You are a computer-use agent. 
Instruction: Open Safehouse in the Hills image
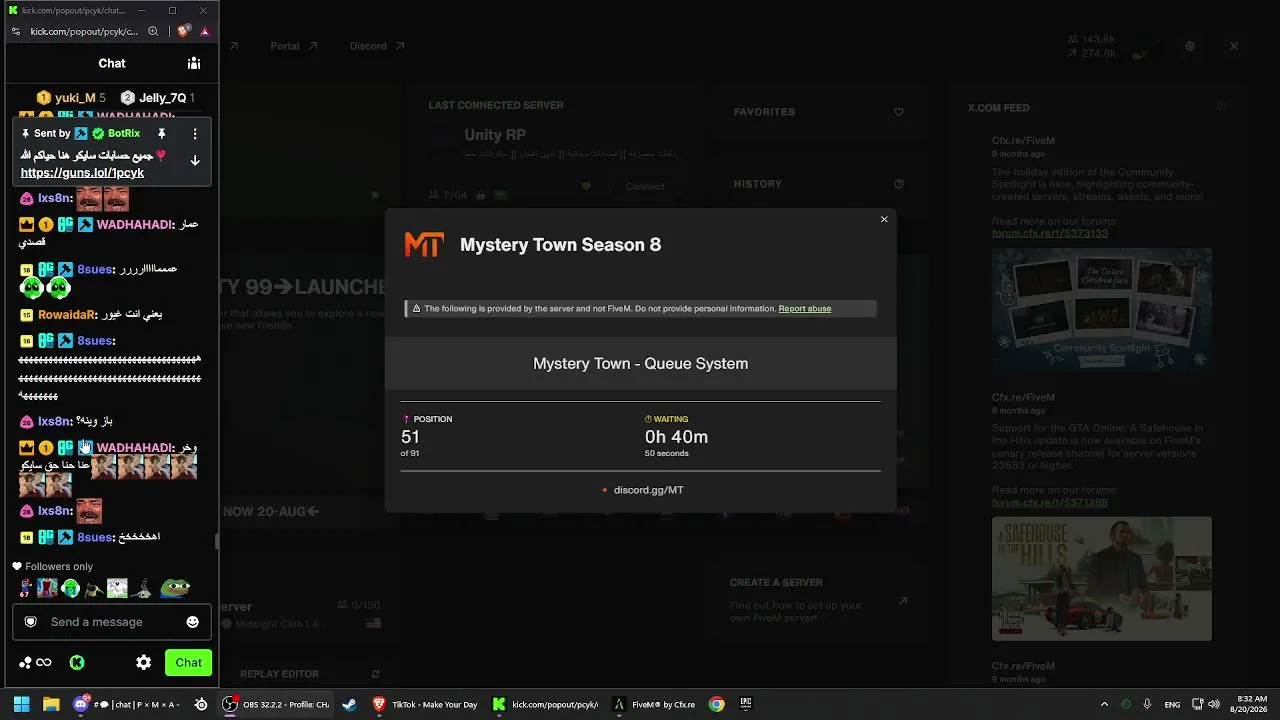(1102, 578)
